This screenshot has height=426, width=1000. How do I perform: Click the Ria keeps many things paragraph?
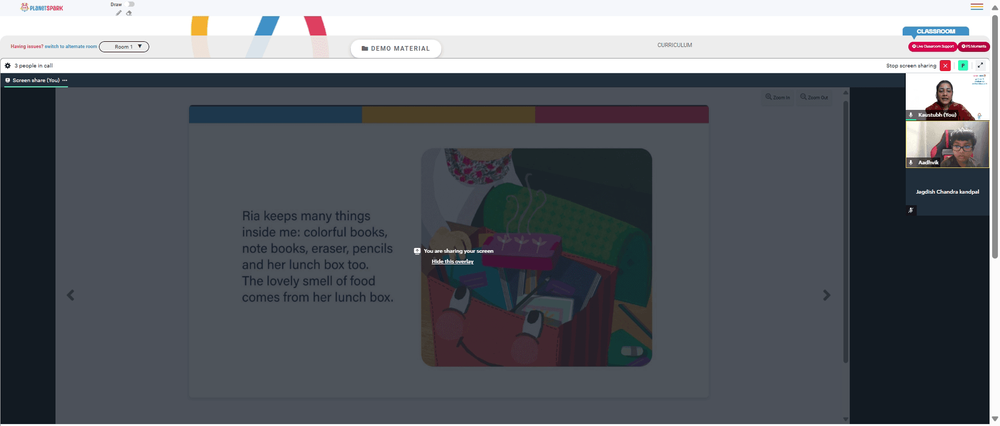click(x=318, y=256)
